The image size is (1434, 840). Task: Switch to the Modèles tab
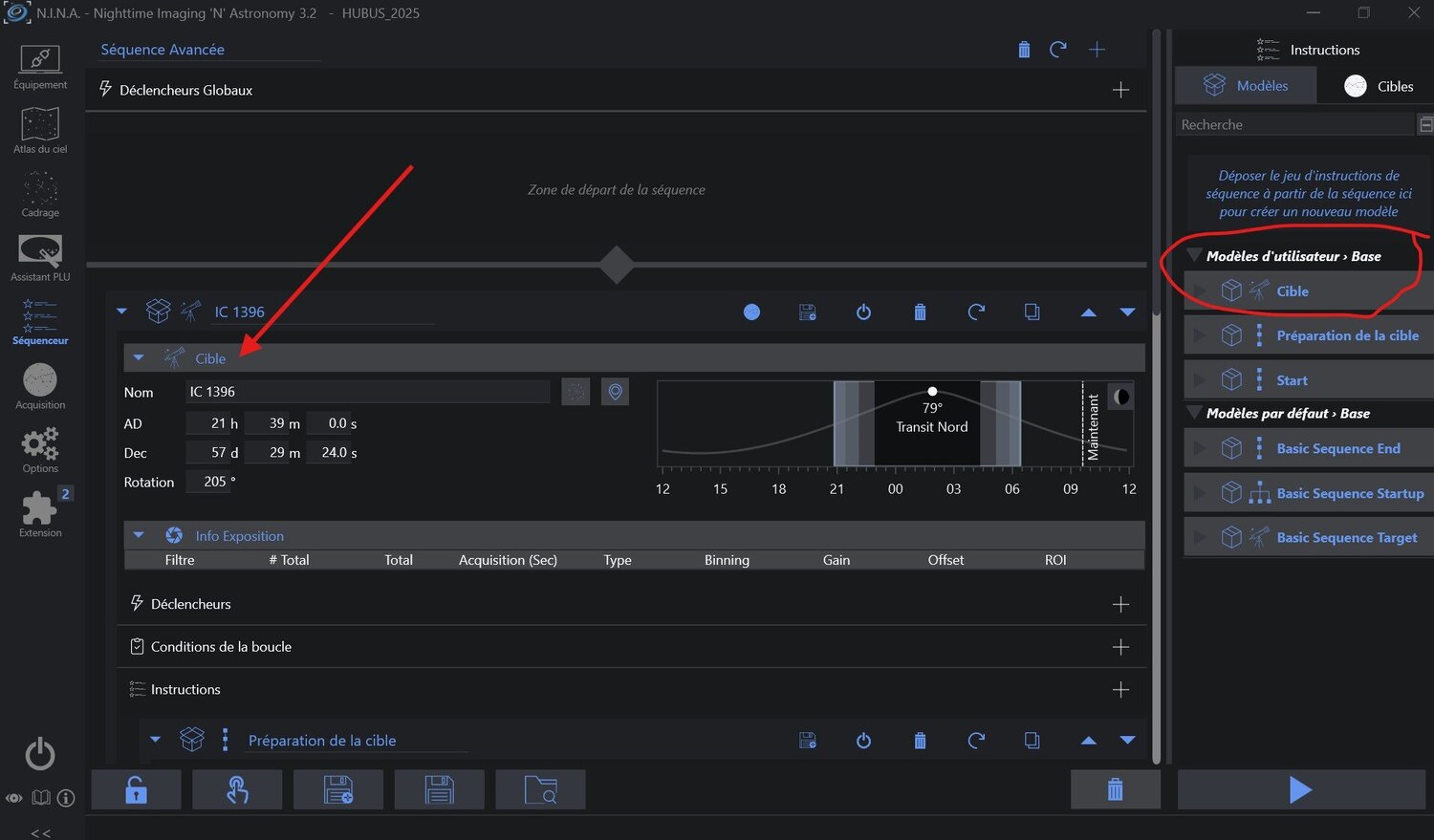(x=1246, y=86)
